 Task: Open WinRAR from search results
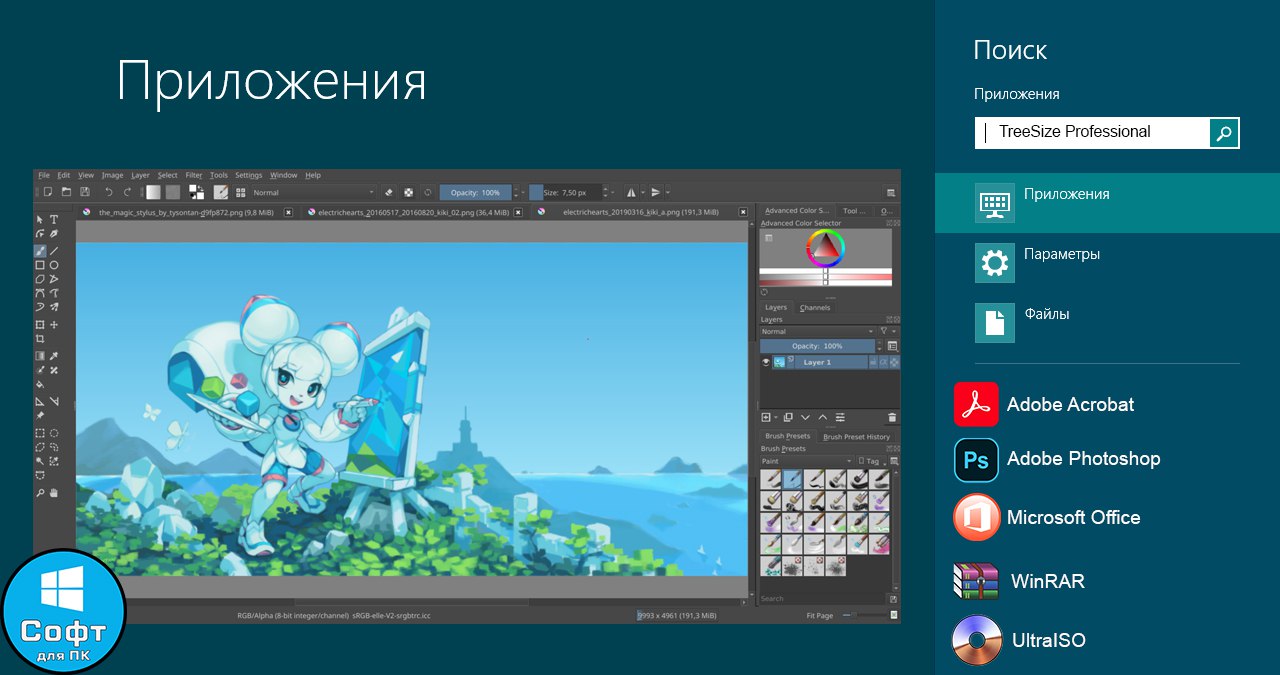[x=1020, y=581]
